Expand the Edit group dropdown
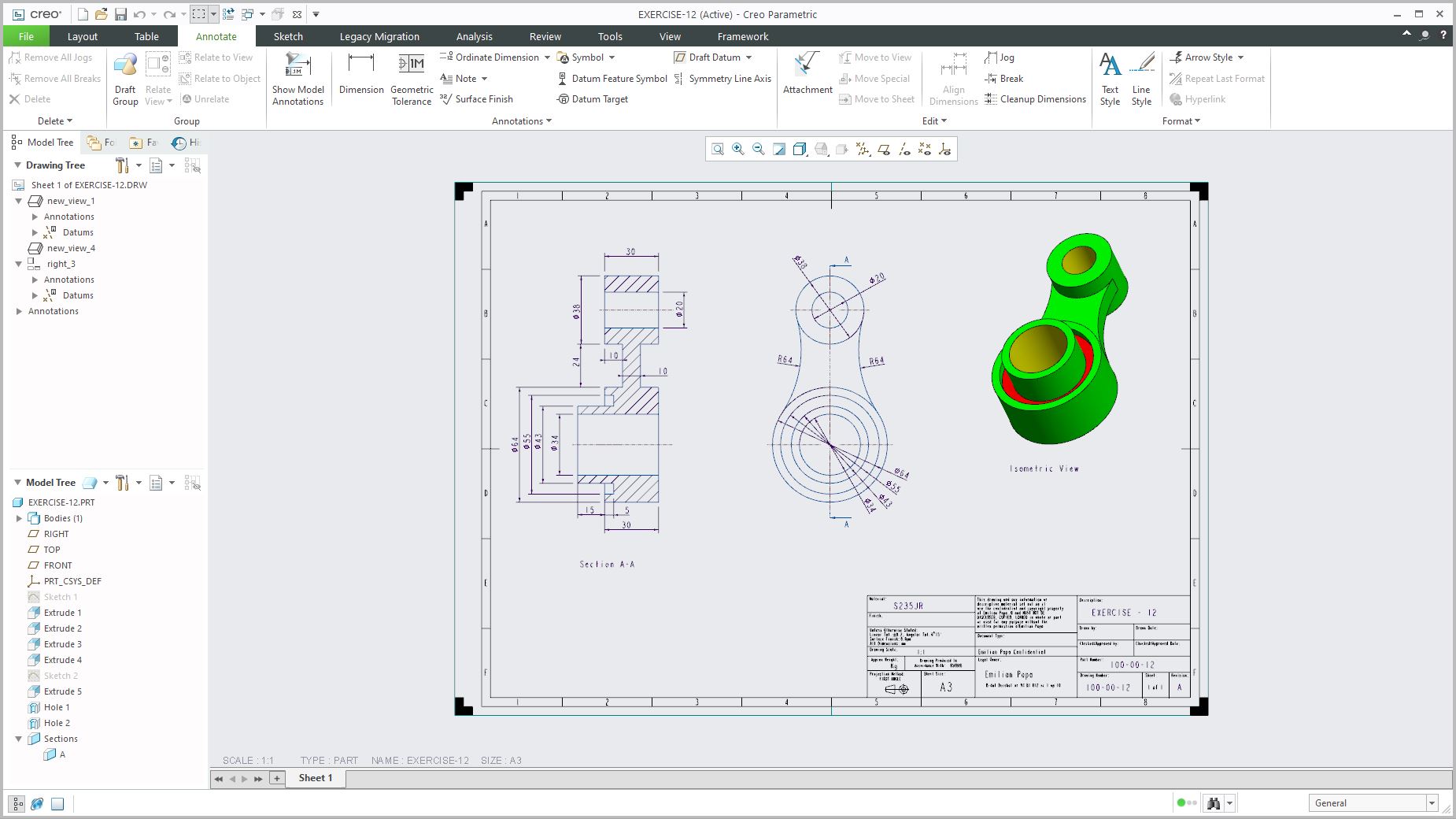The width and height of the screenshot is (1456, 819). click(x=934, y=121)
